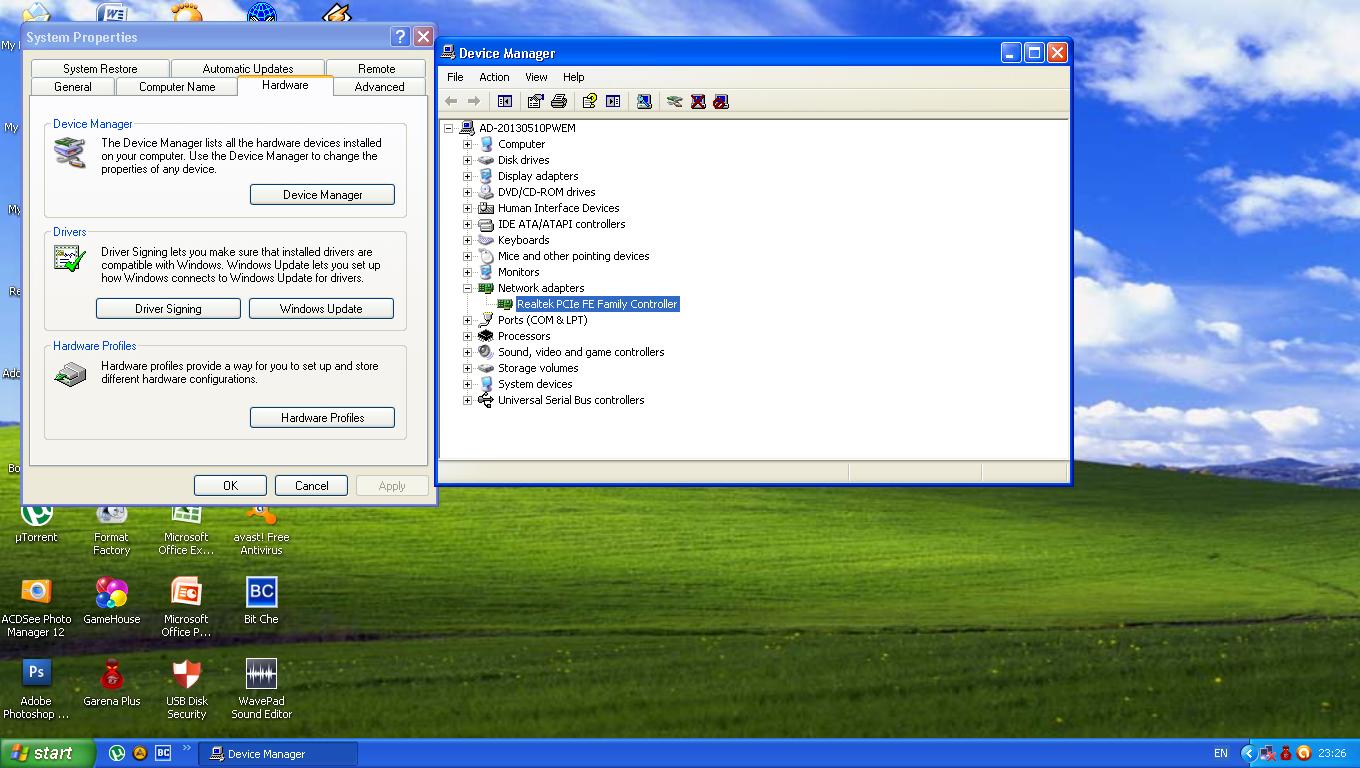Click the Disable device toolbar icon

point(721,101)
